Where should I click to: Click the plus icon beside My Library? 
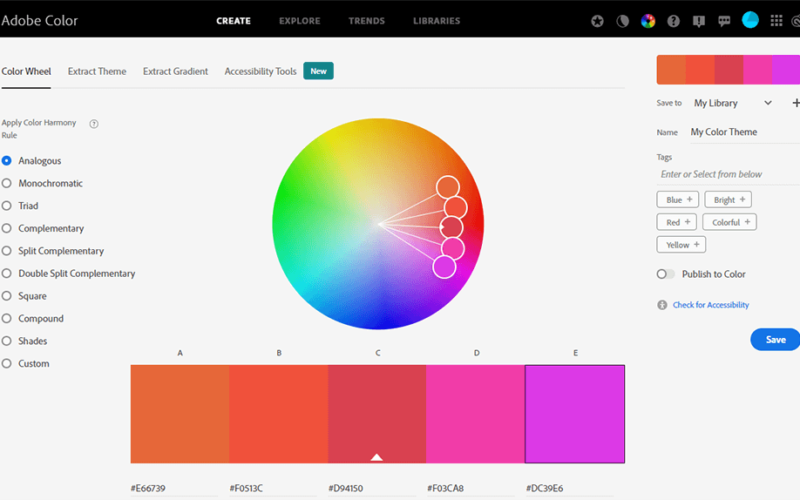795,103
